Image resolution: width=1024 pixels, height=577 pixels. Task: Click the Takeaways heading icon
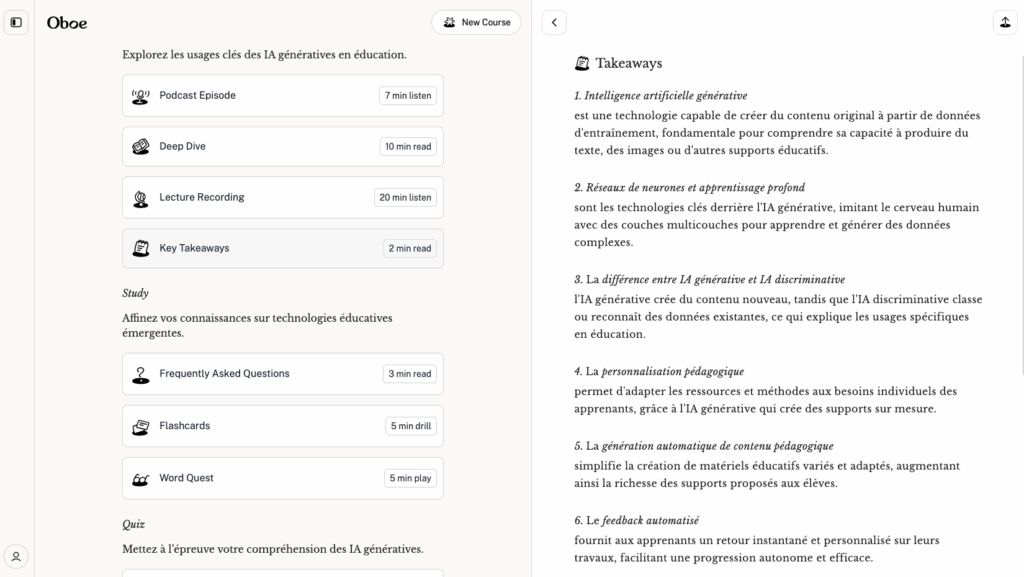pos(582,63)
